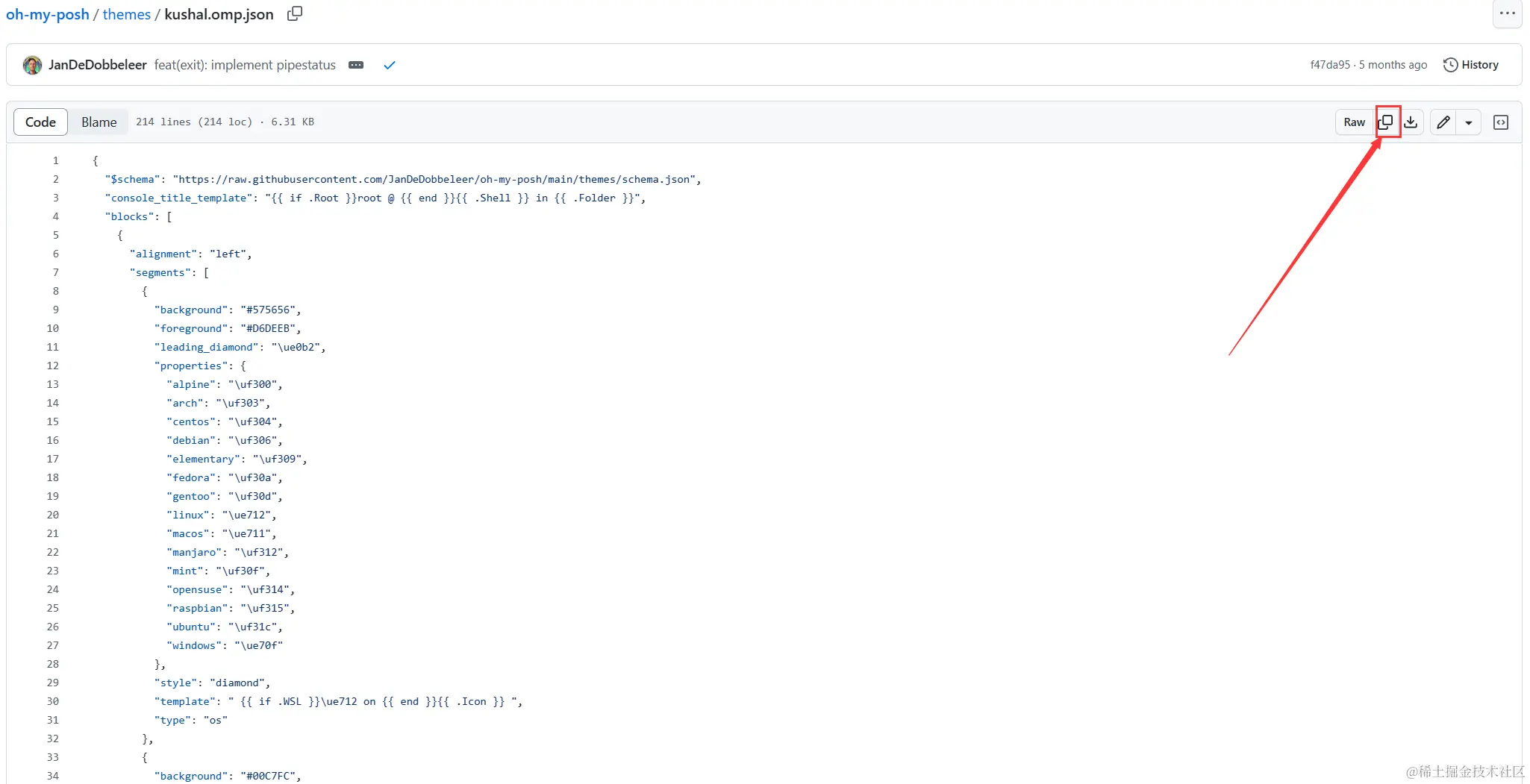Copy raw file contents
Image resolution: width=1530 pixels, height=784 pixels.
1386,122
